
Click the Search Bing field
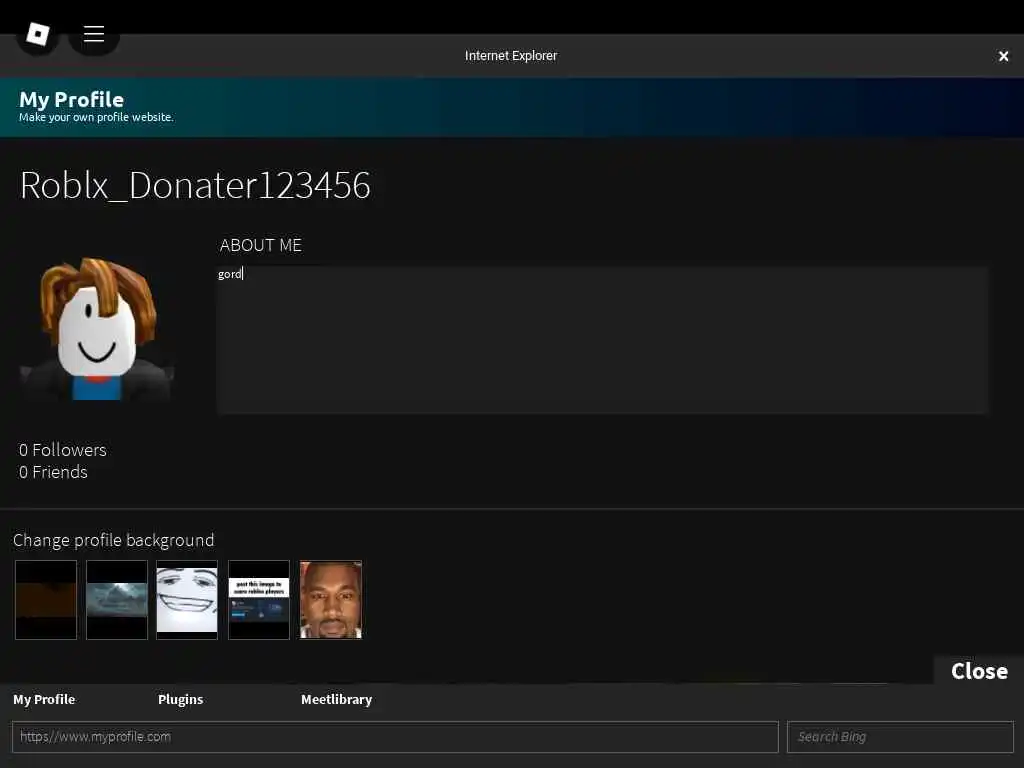coord(900,737)
